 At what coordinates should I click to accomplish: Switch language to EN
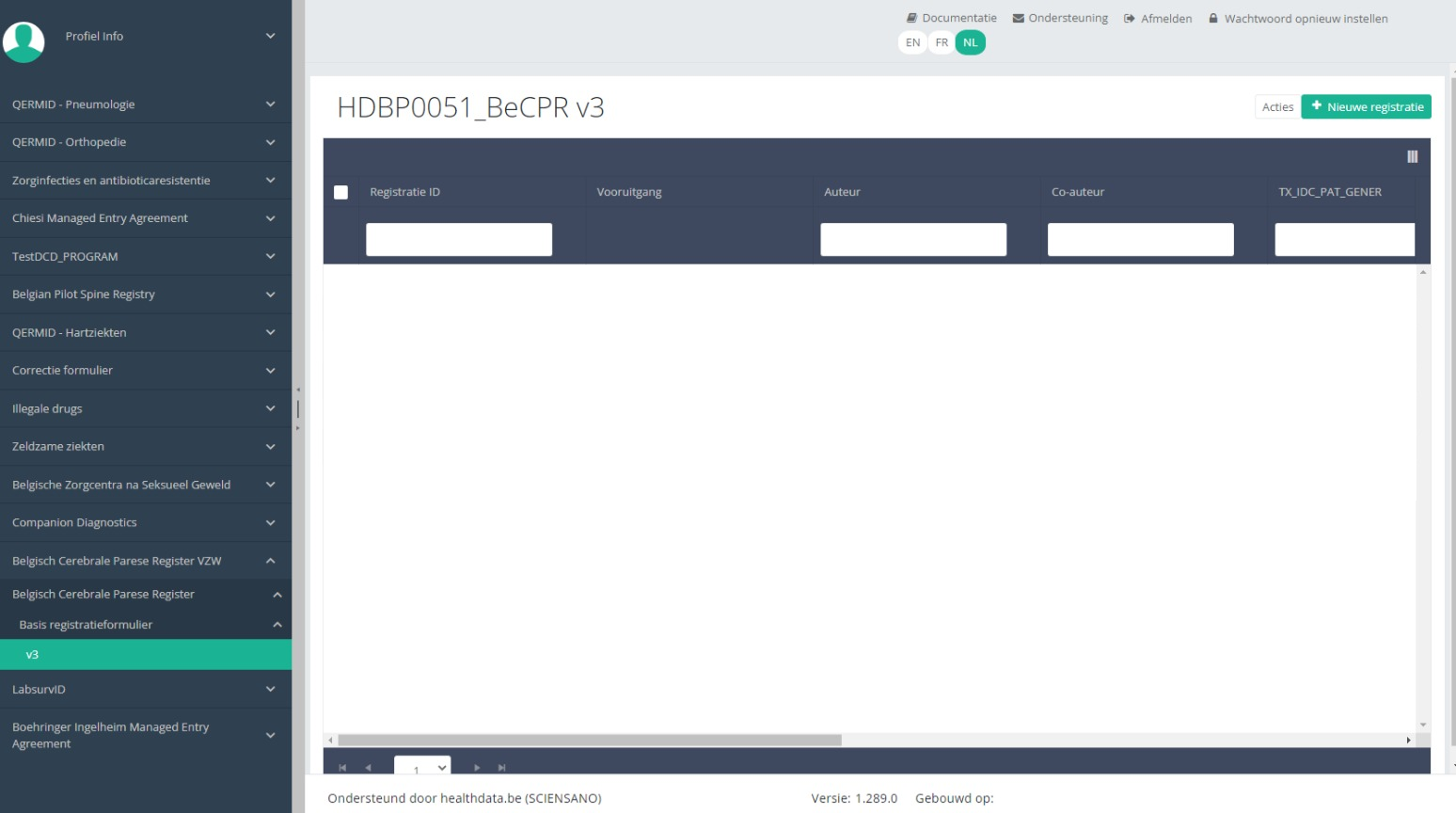coord(912,42)
